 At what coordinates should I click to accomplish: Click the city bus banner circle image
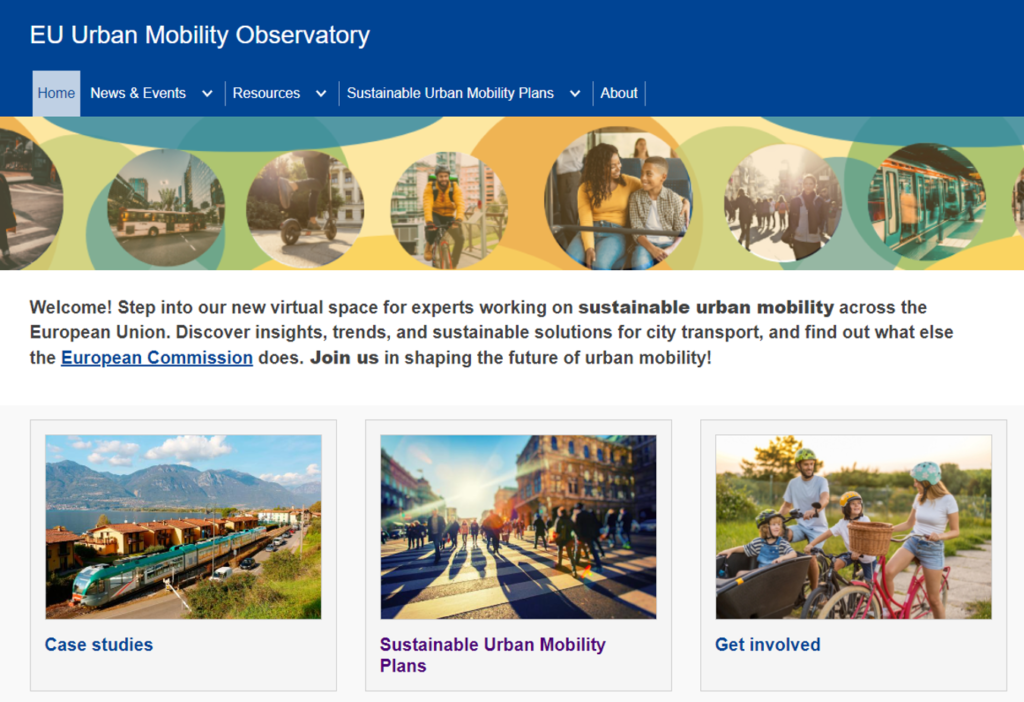point(166,208)
